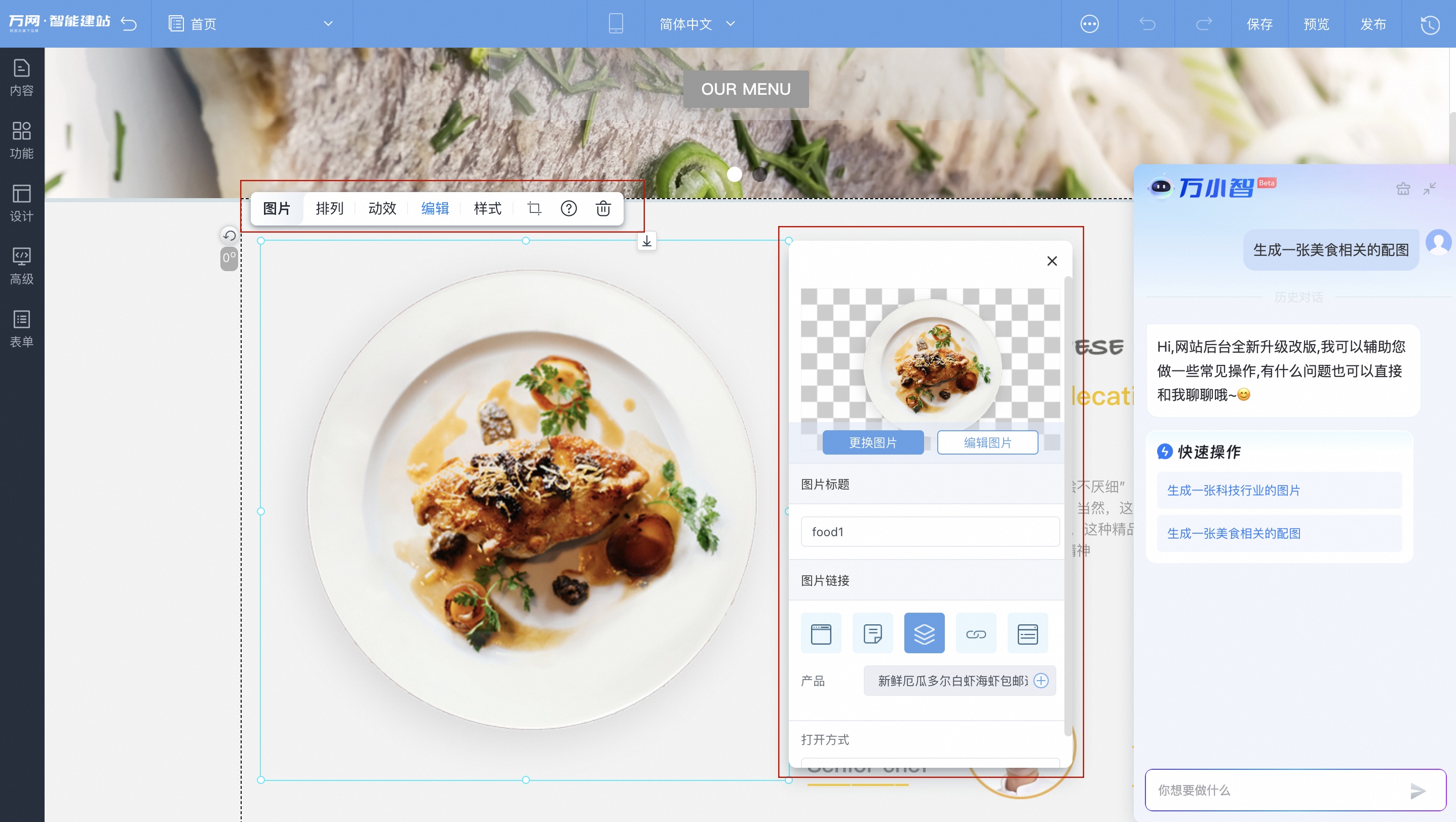Image resolution: width=1456 pixels, height=822 pixels.
Task: Expand the 首页 page selector dropdown
Action: (328, 24)
